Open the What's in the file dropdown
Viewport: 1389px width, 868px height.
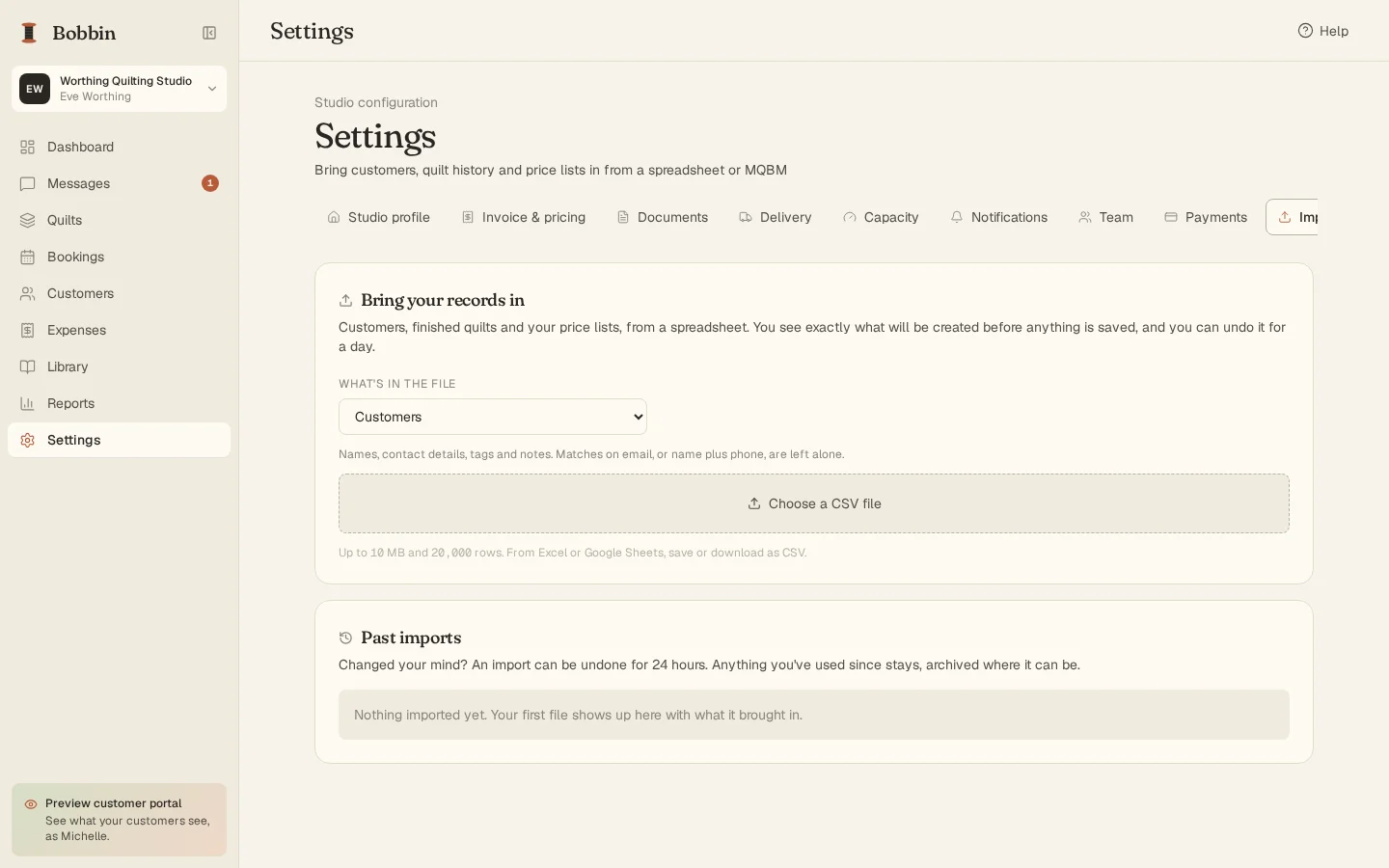pos(493,417)
